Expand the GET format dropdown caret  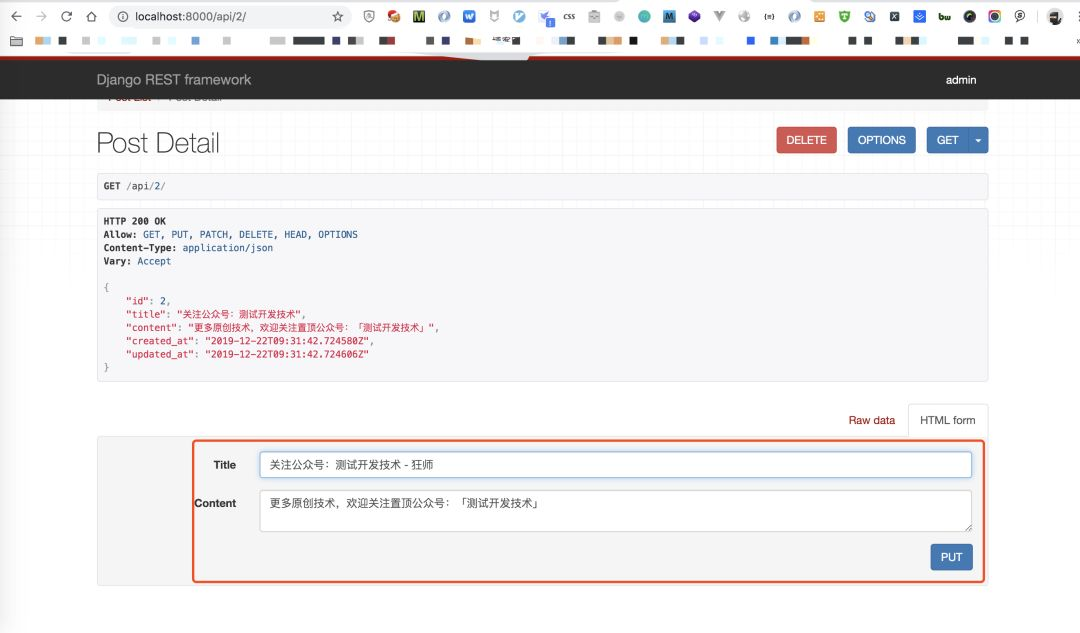[x=978, y=140]
